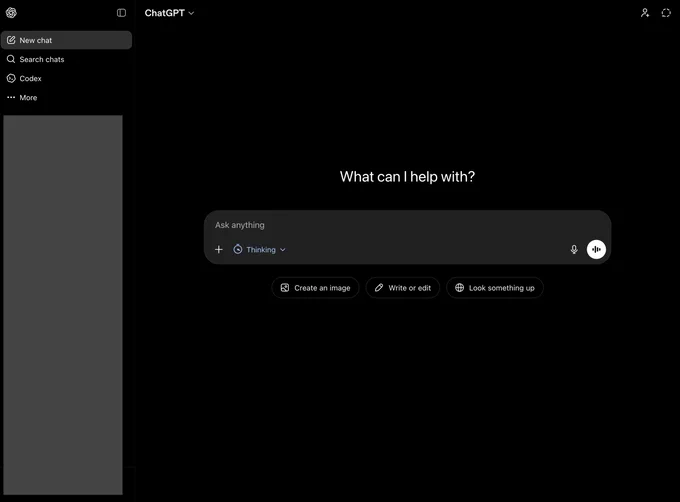Click the plus attach icon

(219, 249)
